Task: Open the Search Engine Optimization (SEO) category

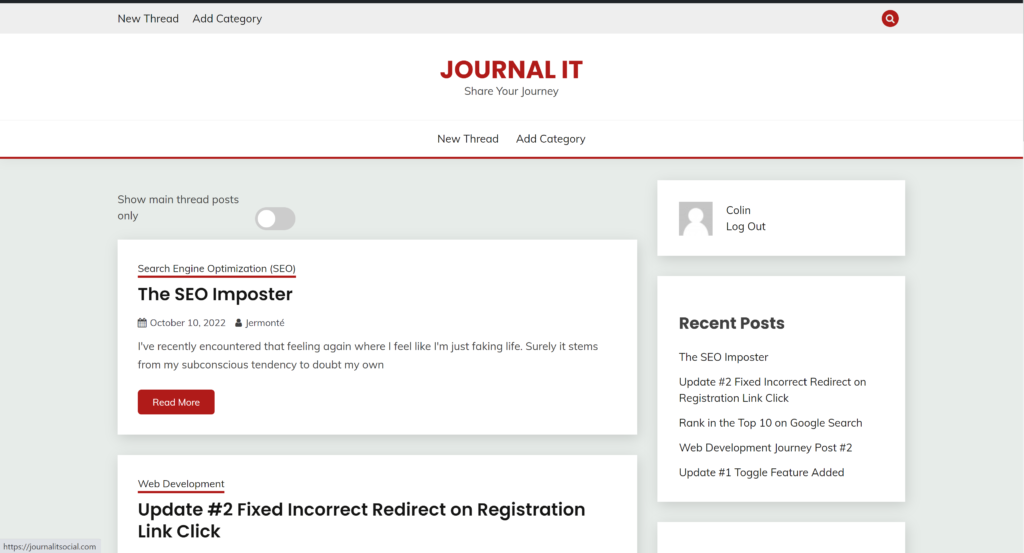Action: click(216, 268)
